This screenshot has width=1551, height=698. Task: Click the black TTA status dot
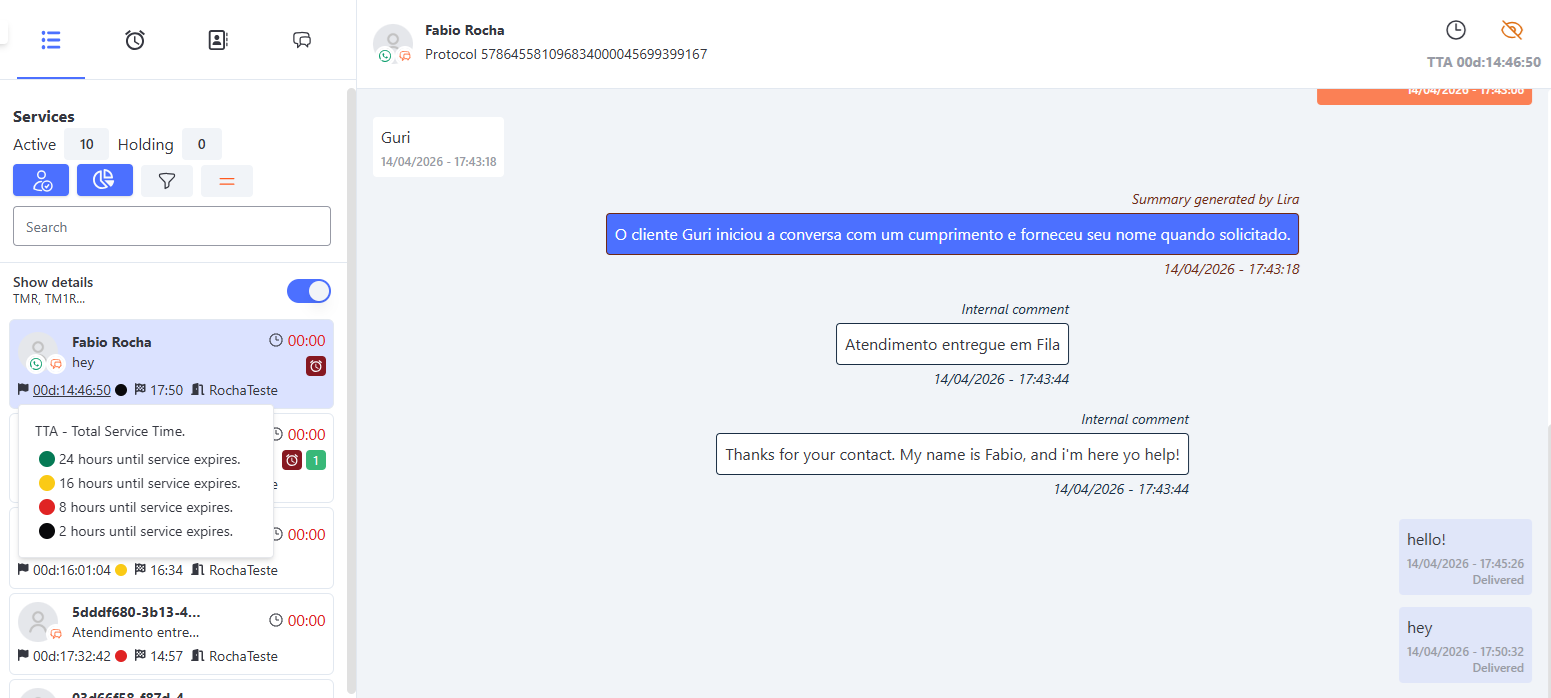pos(121,390)
